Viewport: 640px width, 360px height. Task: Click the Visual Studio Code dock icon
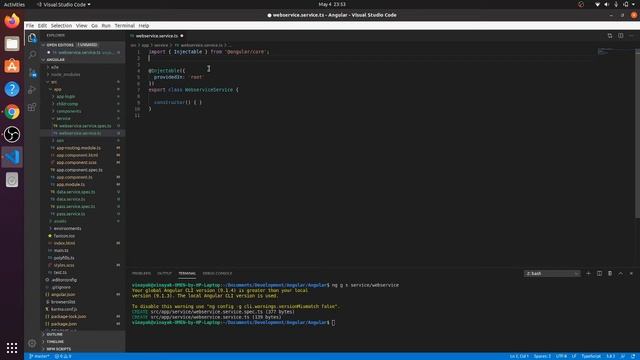[12, 157]
